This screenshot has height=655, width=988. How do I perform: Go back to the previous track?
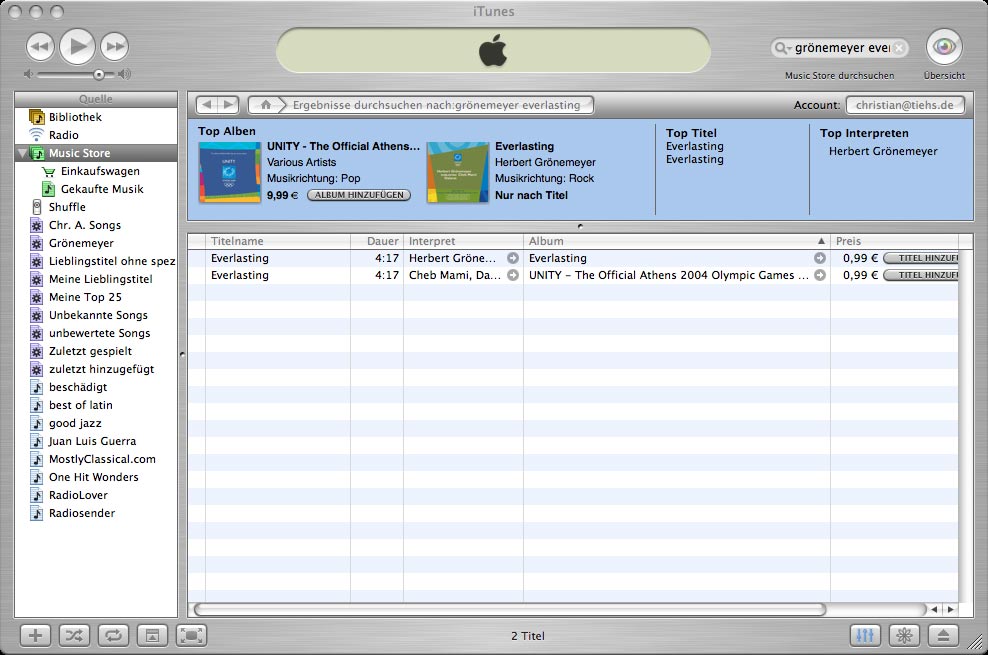40,46
